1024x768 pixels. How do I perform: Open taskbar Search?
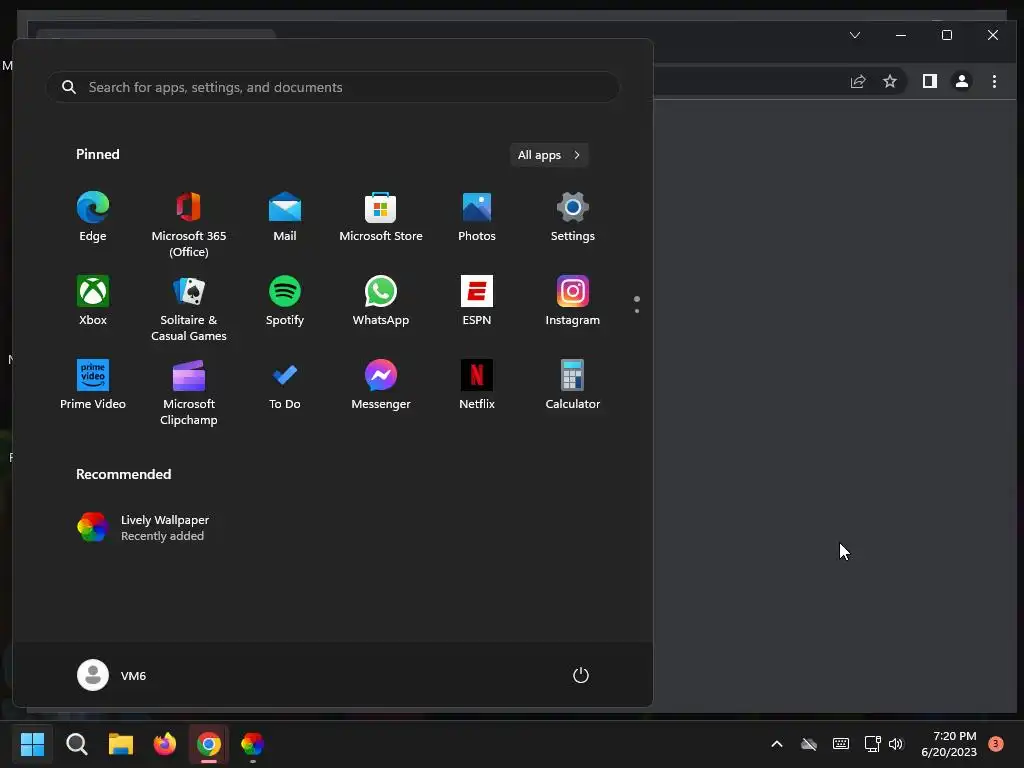click(x=76, y=744)
